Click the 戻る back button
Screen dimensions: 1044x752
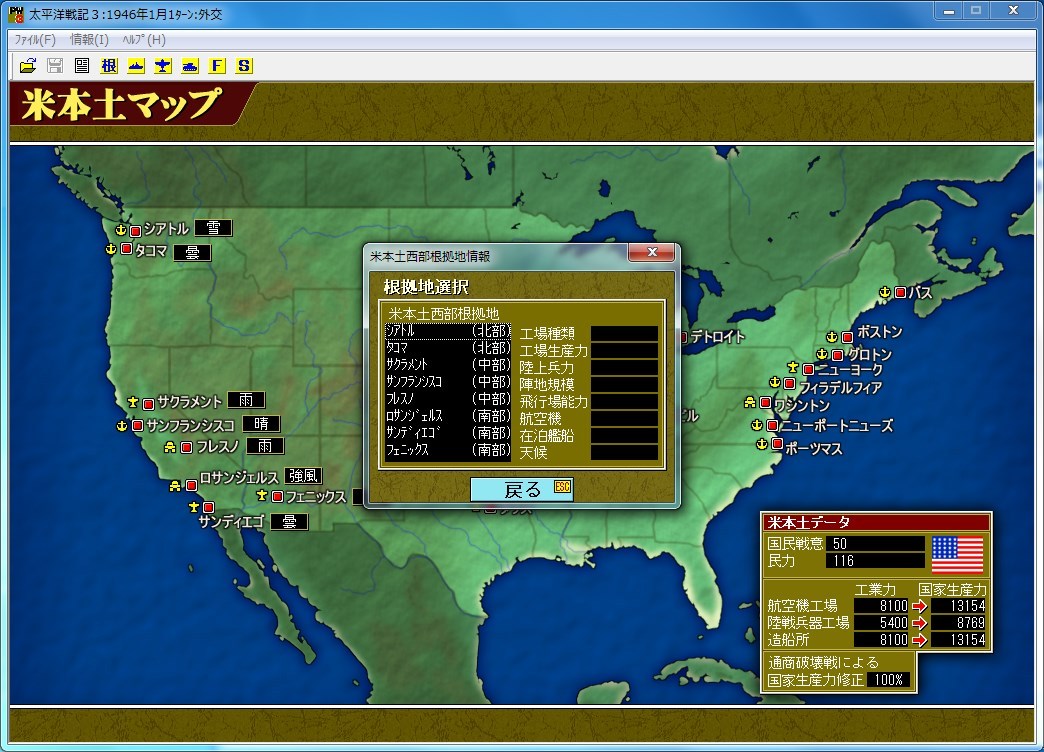click(522, 490)
